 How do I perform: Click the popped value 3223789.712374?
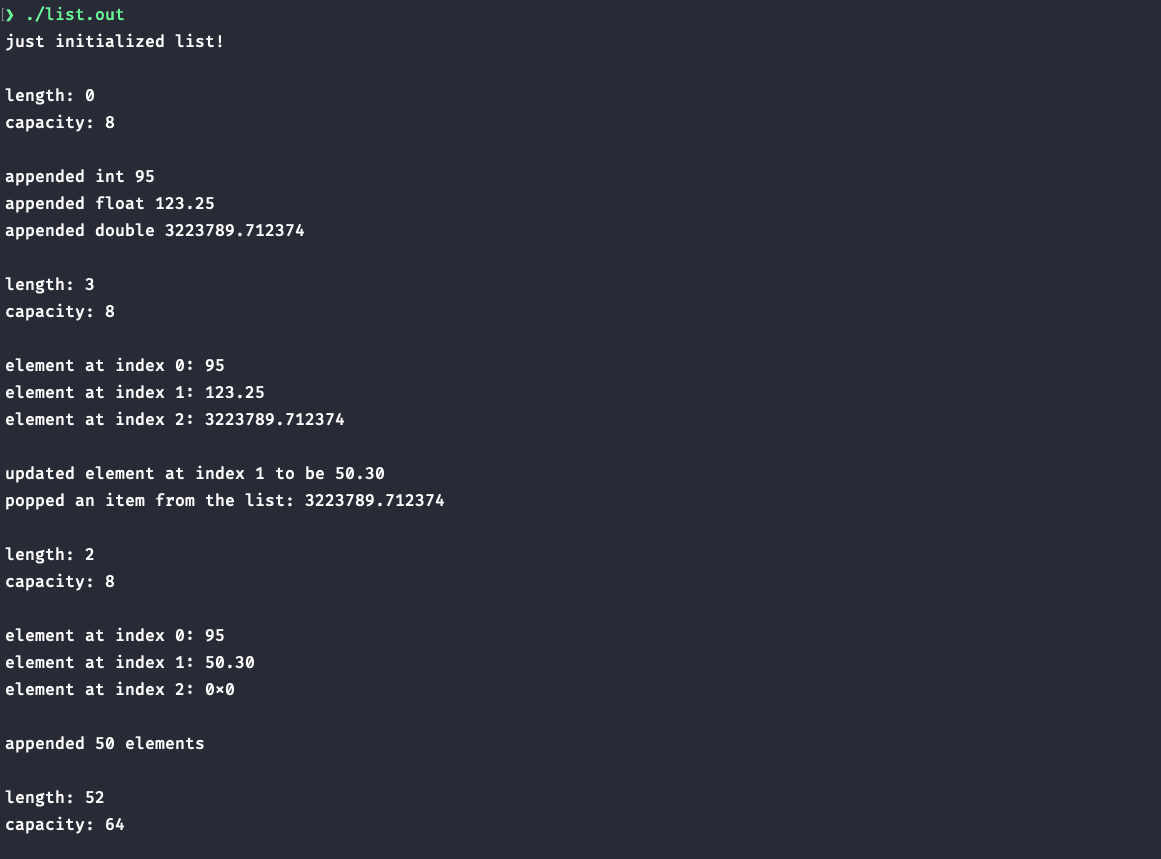click(x=375, y=501)
